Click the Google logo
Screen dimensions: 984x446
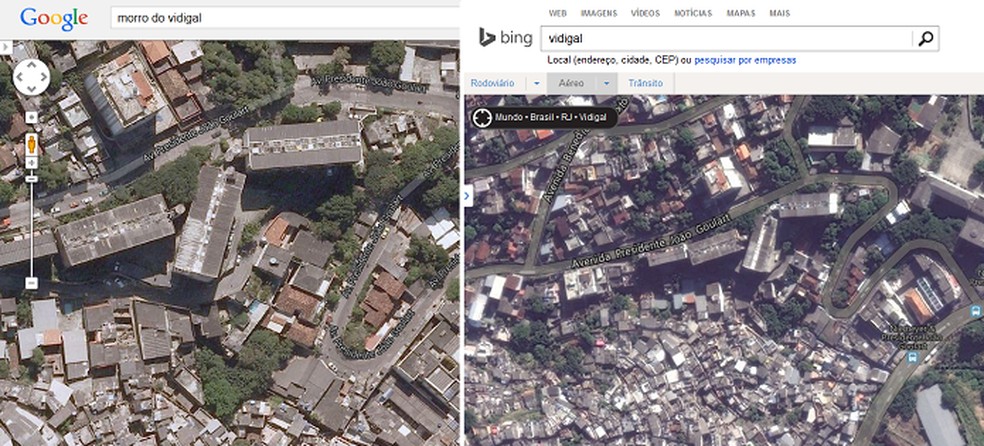tap(54, 19)
